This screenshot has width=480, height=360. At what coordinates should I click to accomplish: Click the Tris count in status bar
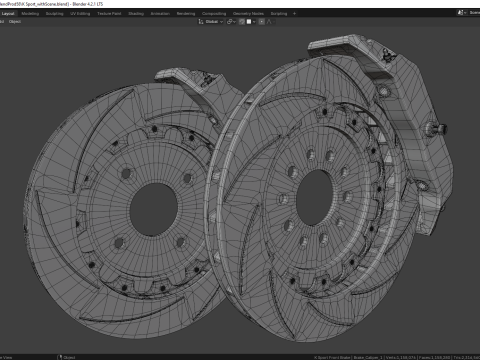467,357
